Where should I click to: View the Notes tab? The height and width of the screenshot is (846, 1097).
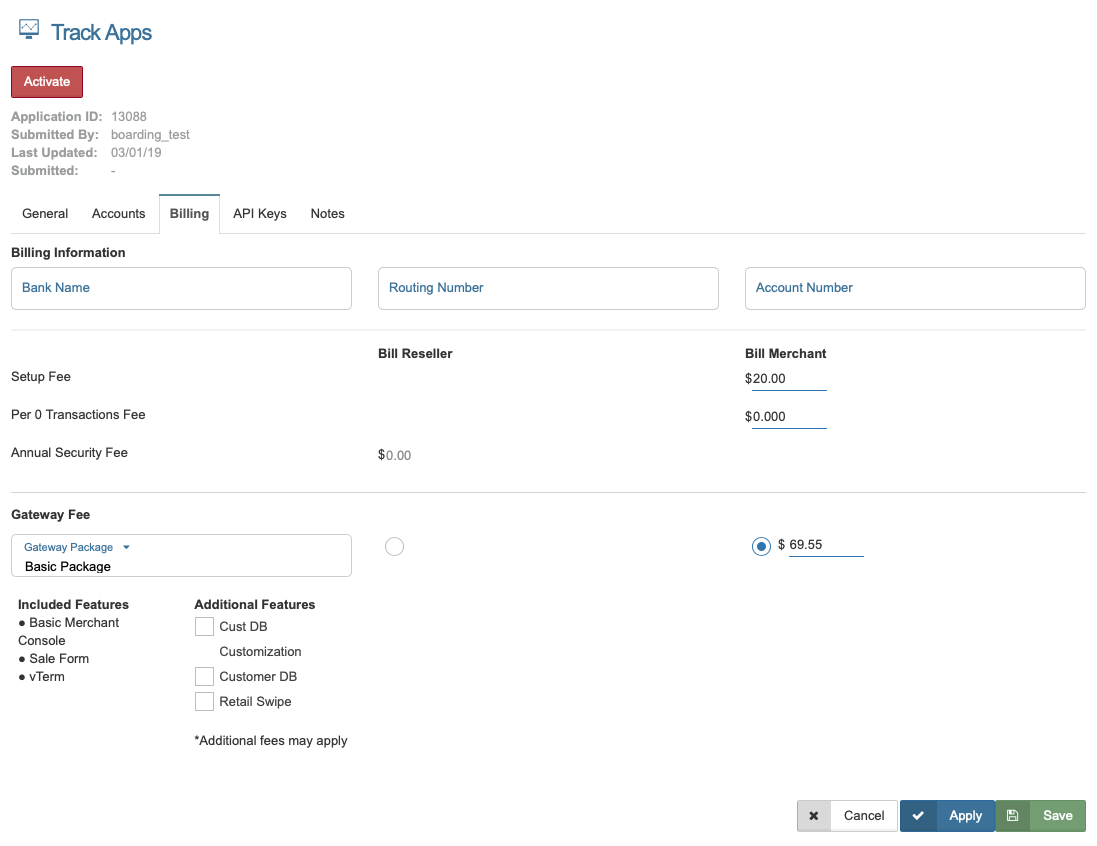point(327,214)
